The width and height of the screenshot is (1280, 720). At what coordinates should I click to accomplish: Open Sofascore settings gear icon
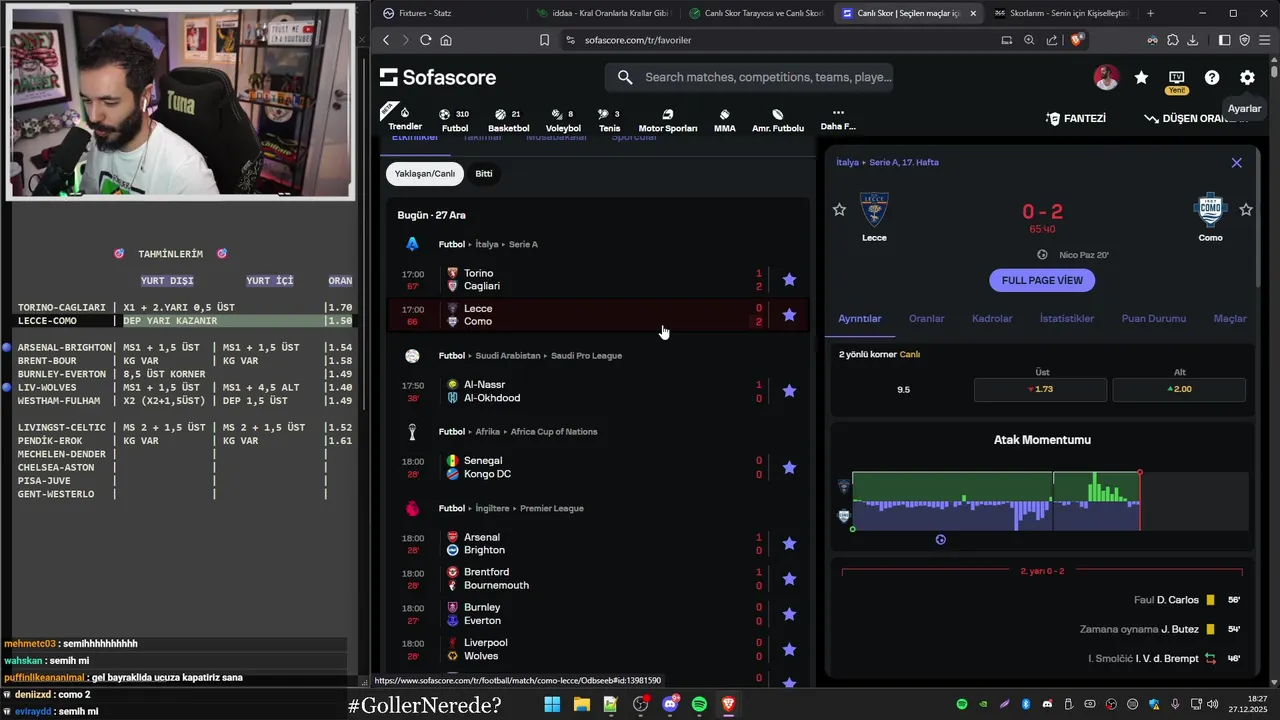1247,77
